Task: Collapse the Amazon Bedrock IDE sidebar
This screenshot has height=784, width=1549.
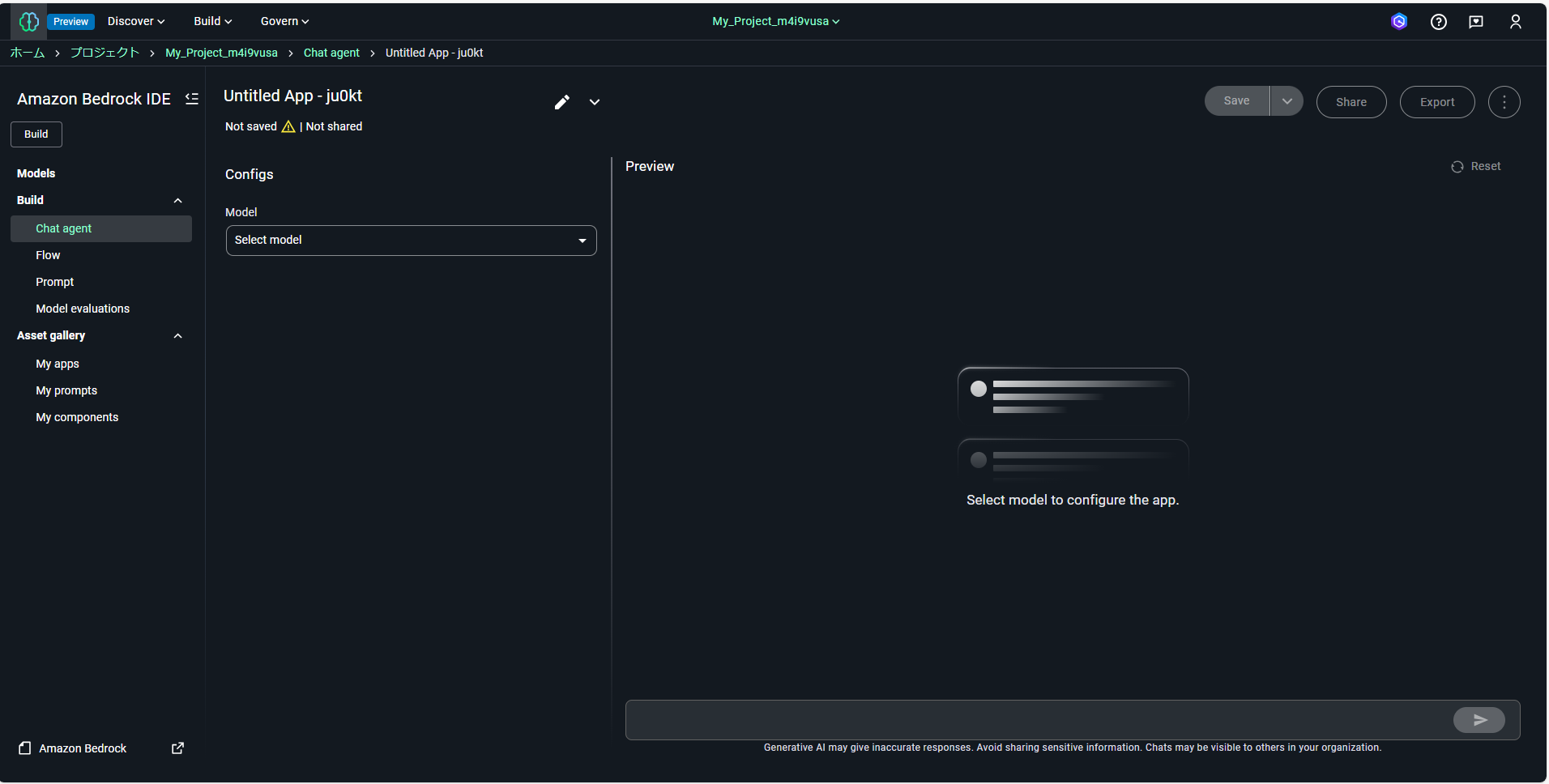Action: [x=192, y=99]
